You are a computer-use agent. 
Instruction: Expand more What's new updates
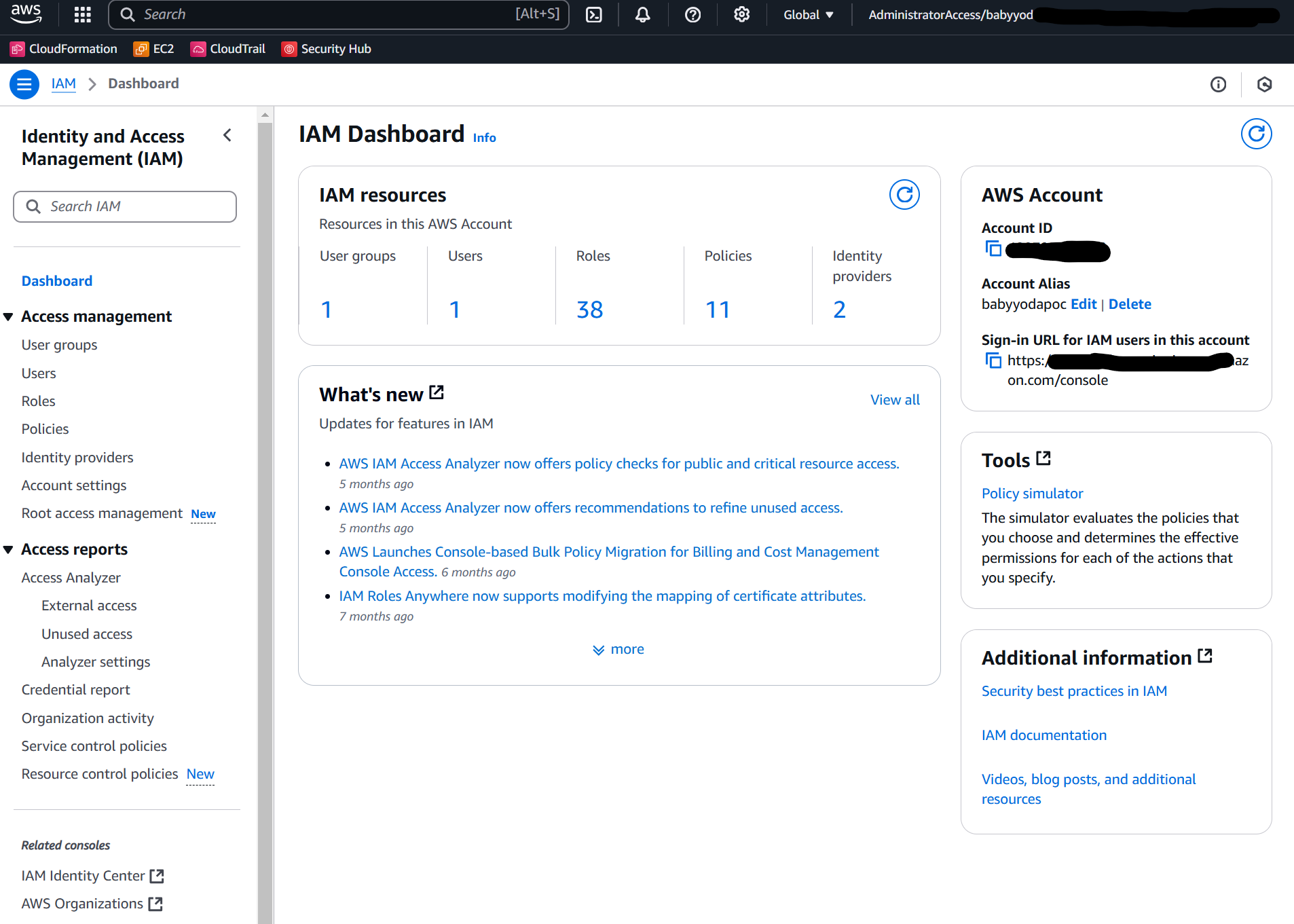click(618, 649)
